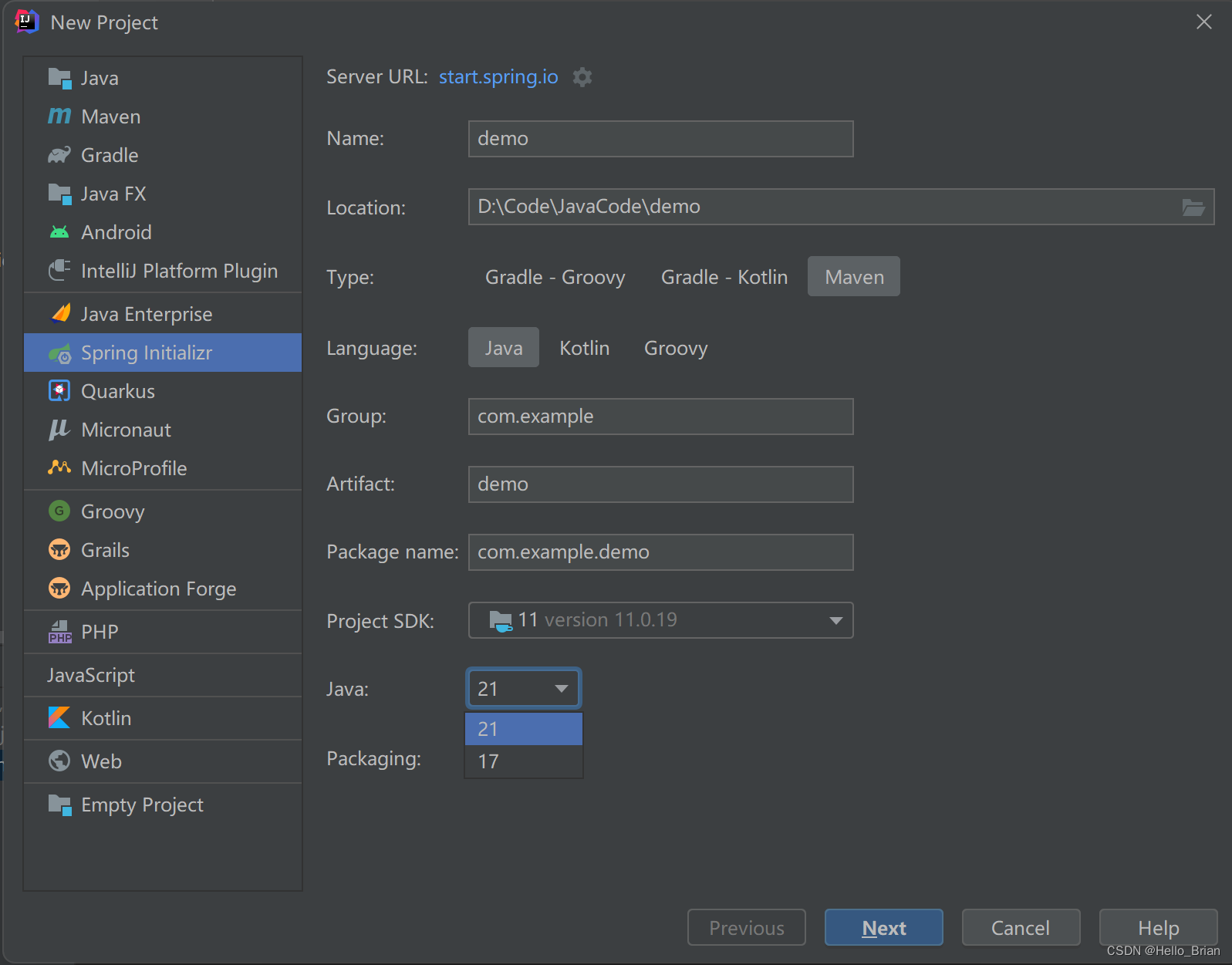This screenshot has height=965, width=1232.
Task: Select Android in project type list
Action: pyautogui.click(x=163, y=232)
